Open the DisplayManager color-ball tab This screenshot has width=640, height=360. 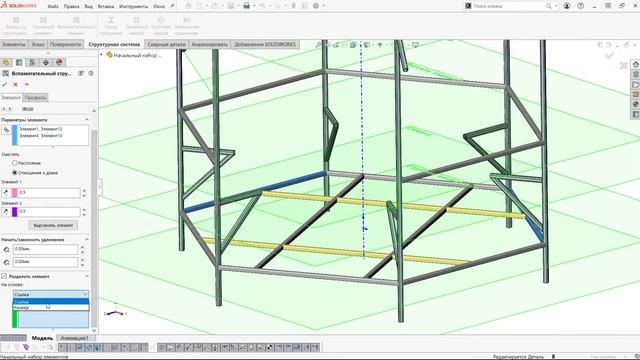tap(59, 62)
